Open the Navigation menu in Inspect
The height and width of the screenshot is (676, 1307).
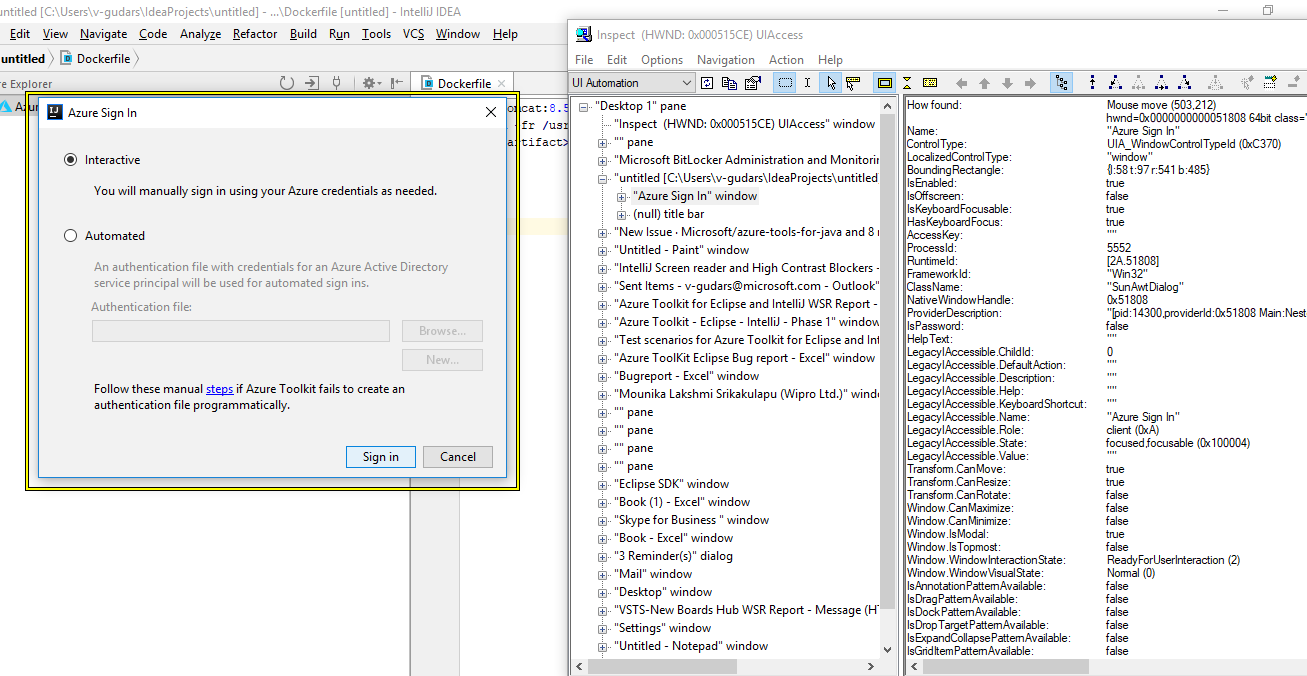tap(726, 59)
